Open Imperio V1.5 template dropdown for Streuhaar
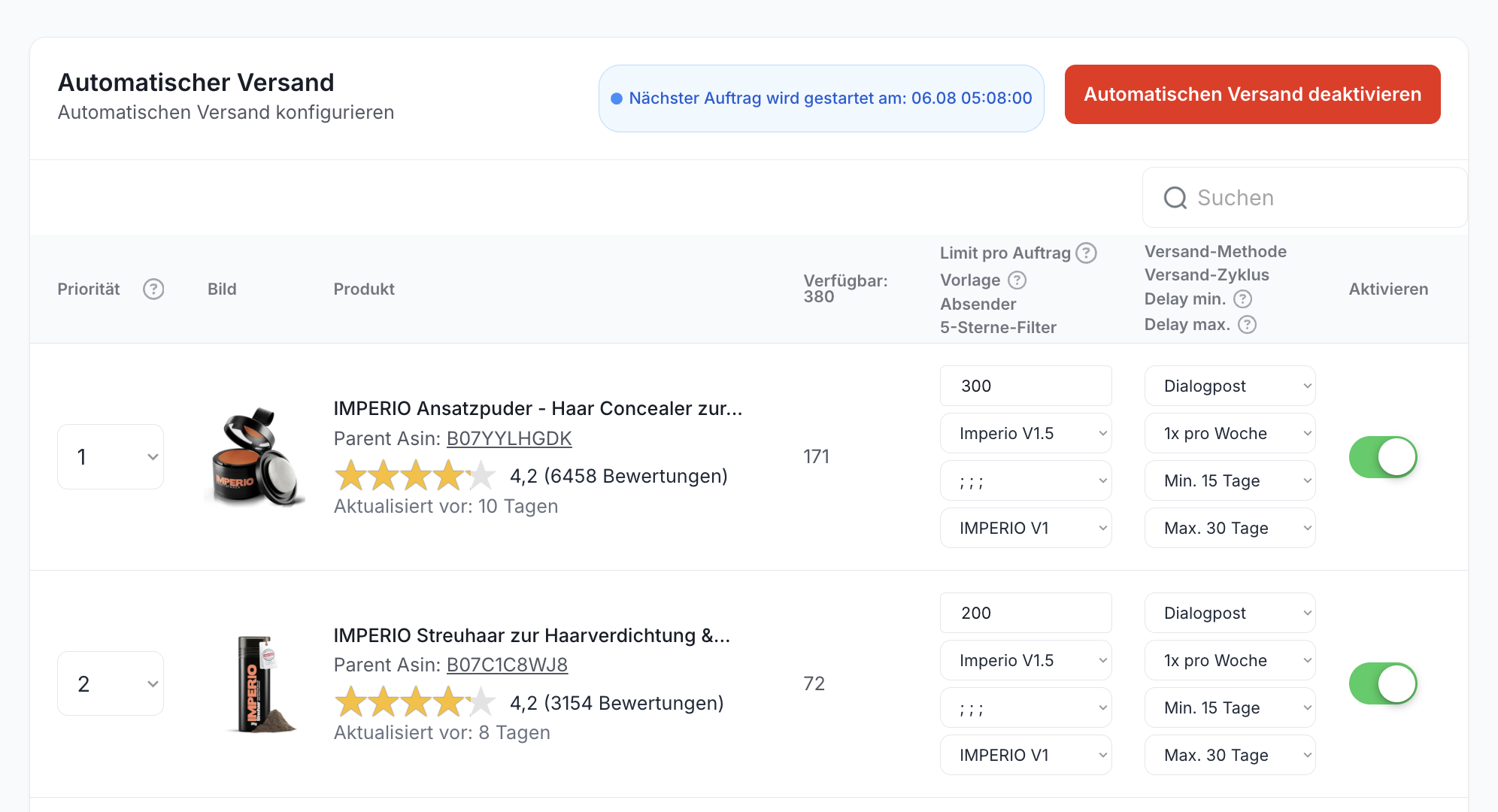Screen dimensions: 1498x812 [1026, 660]
